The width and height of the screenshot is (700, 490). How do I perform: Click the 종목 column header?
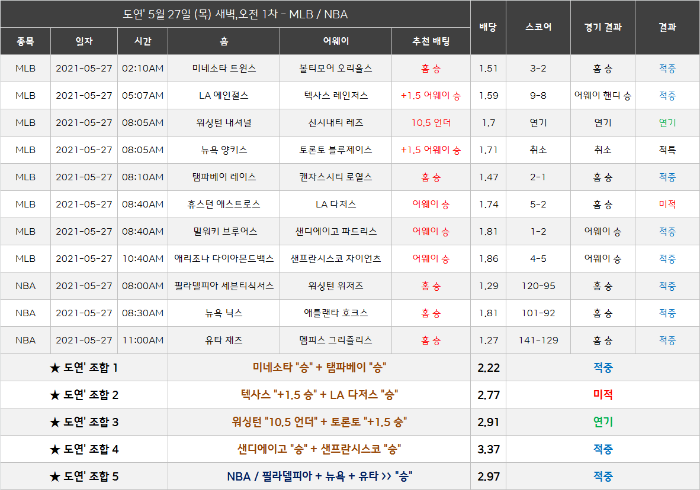[x=25, y=42]
